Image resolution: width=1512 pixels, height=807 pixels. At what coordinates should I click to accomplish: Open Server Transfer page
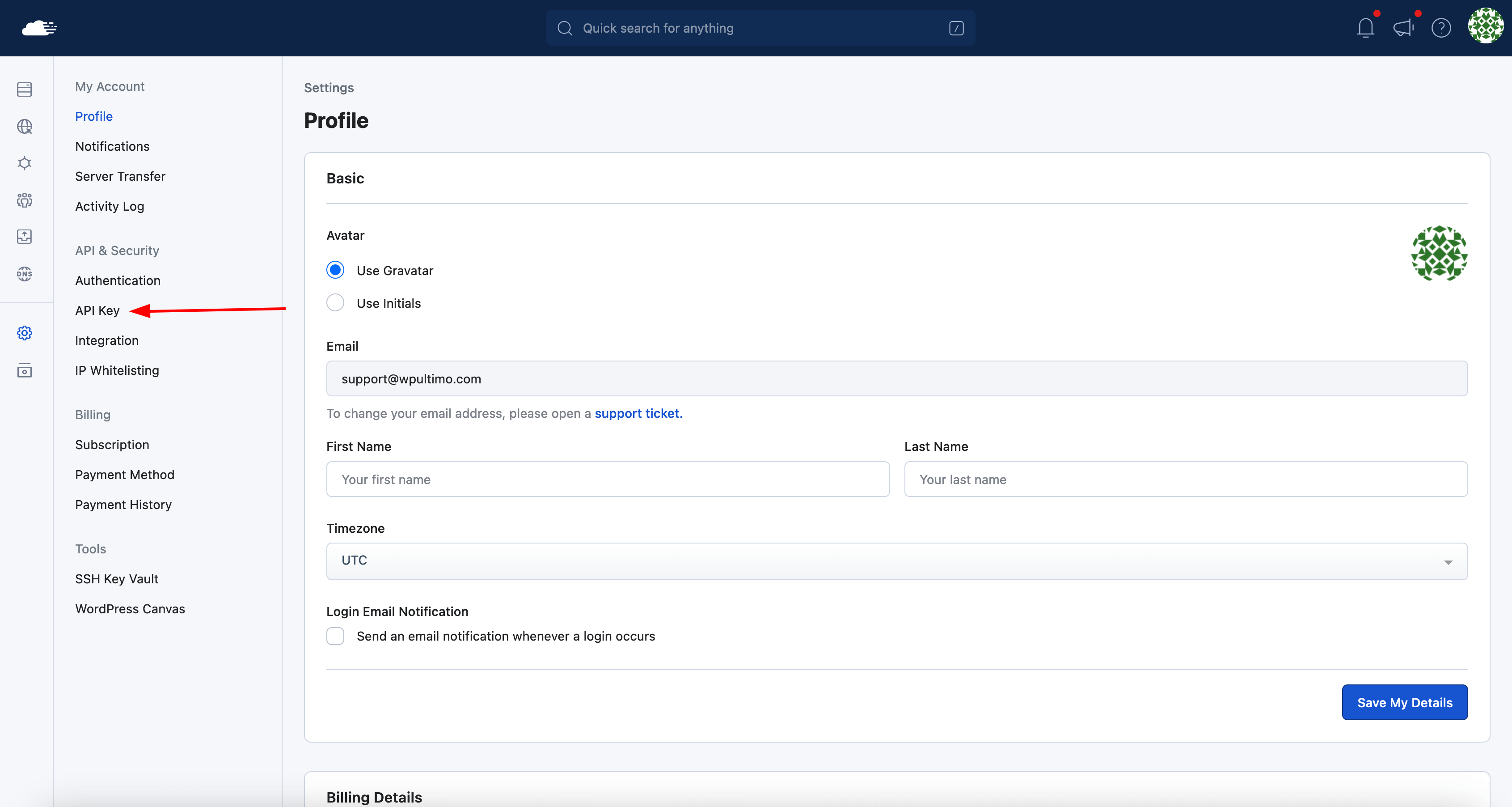coord(120,176)
